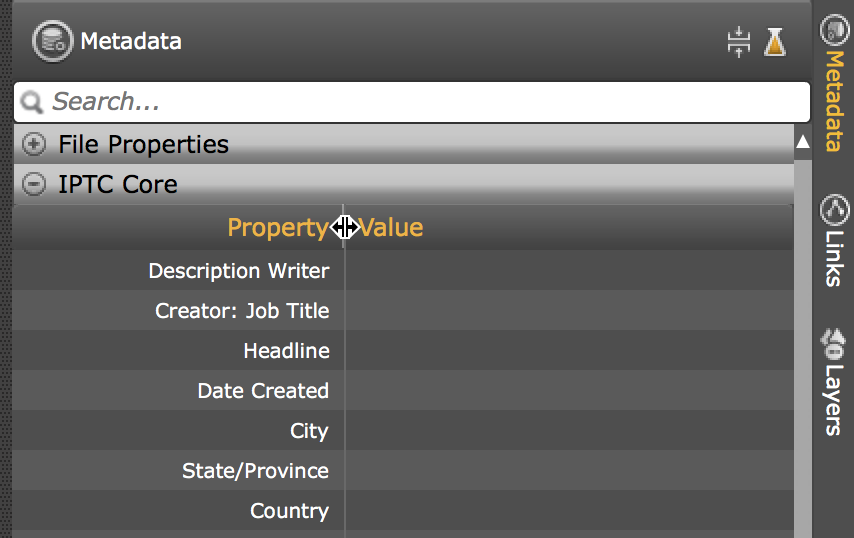Click the Links icon in side dock
854x538 pixels.
(833, 210)
